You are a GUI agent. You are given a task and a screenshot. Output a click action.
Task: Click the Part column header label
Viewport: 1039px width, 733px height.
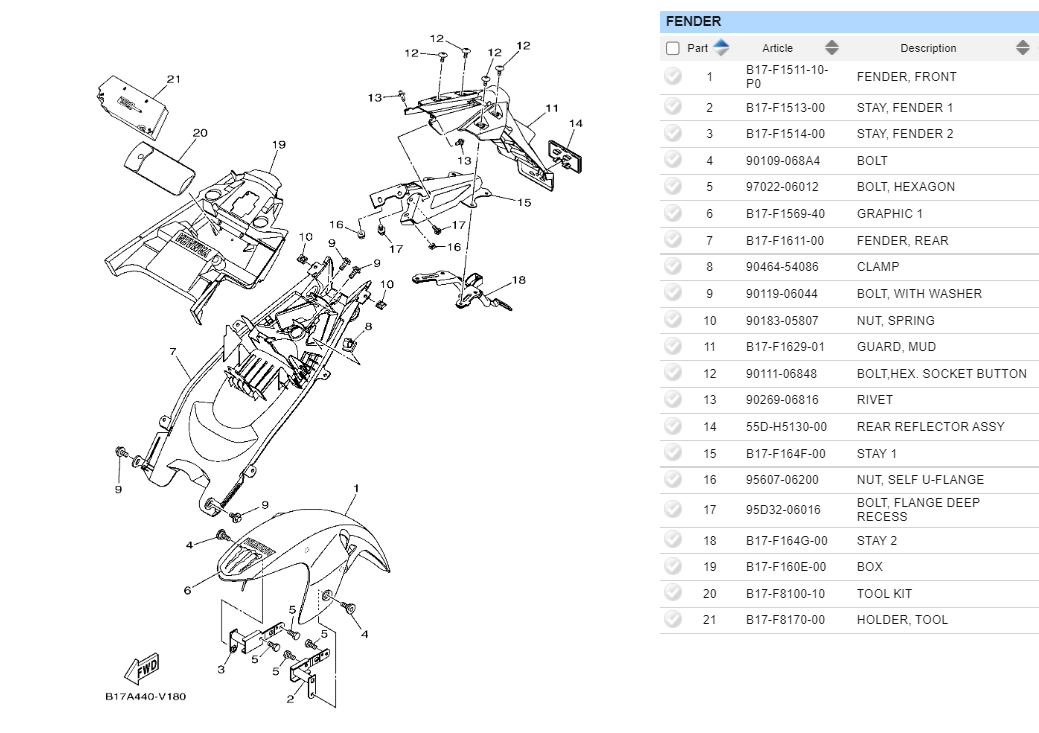(x=697, y=48)
